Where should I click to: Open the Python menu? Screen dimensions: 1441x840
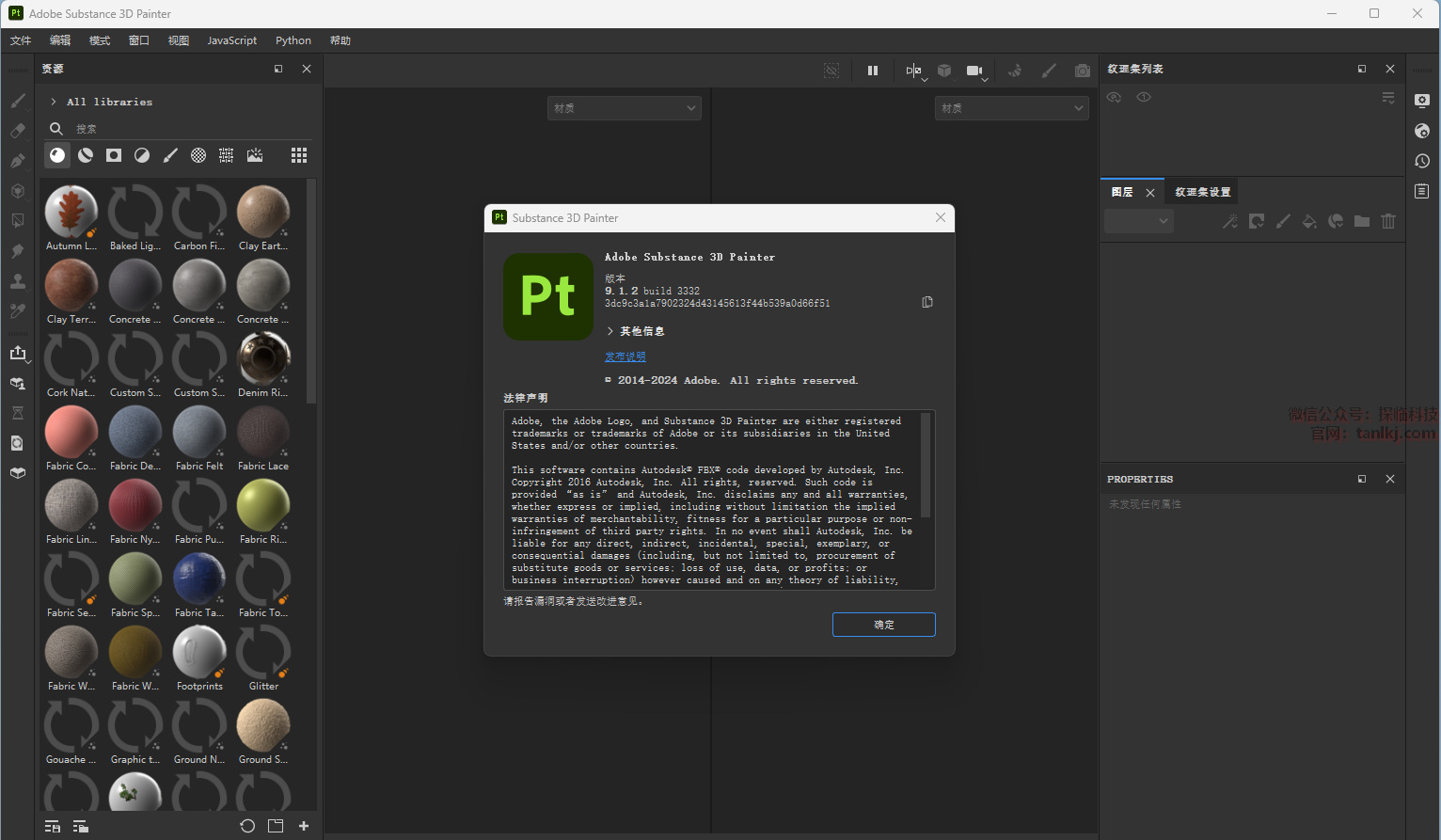tap(293, 40)
